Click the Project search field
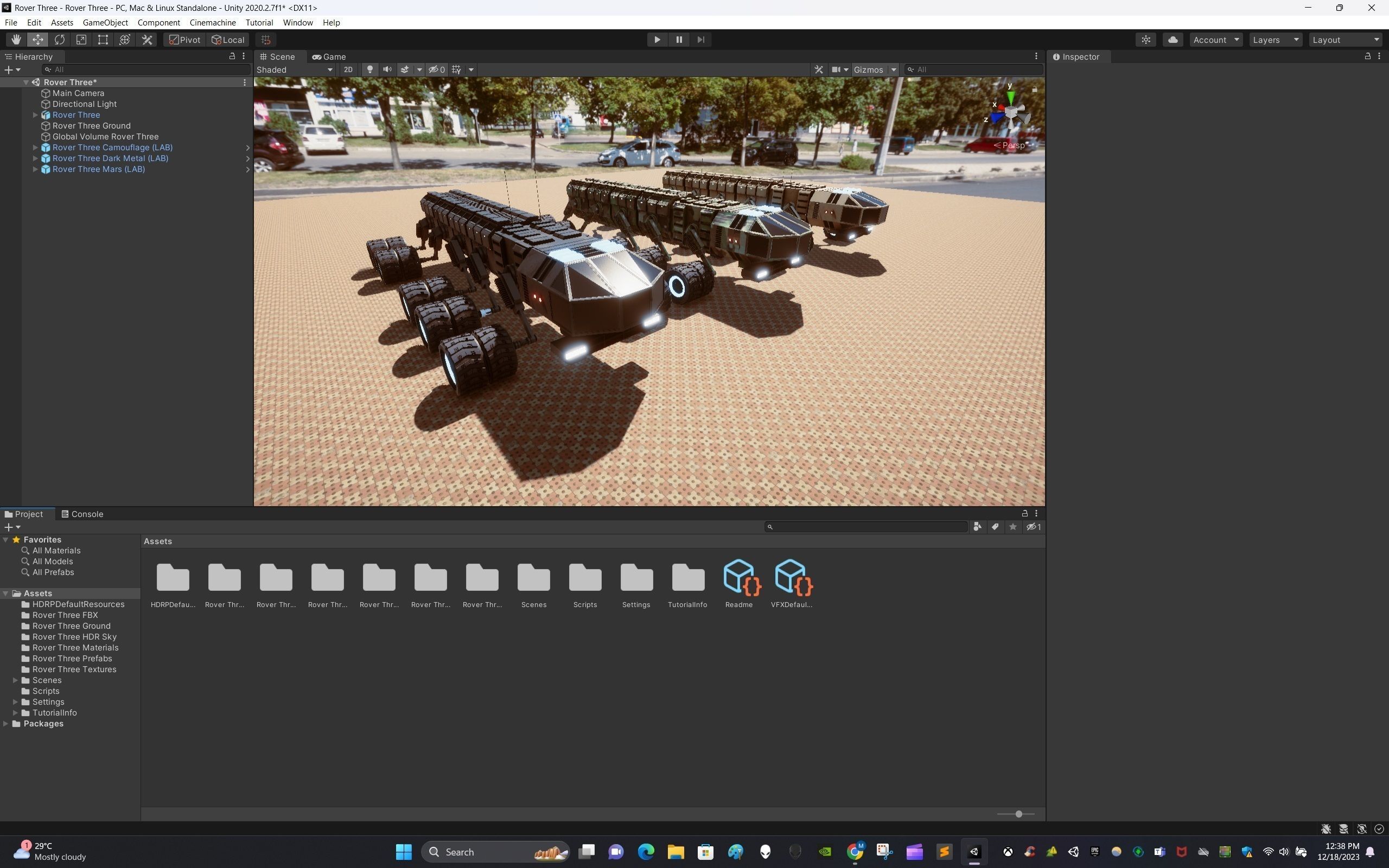The image size is (1389, 868). pos(866,526)
